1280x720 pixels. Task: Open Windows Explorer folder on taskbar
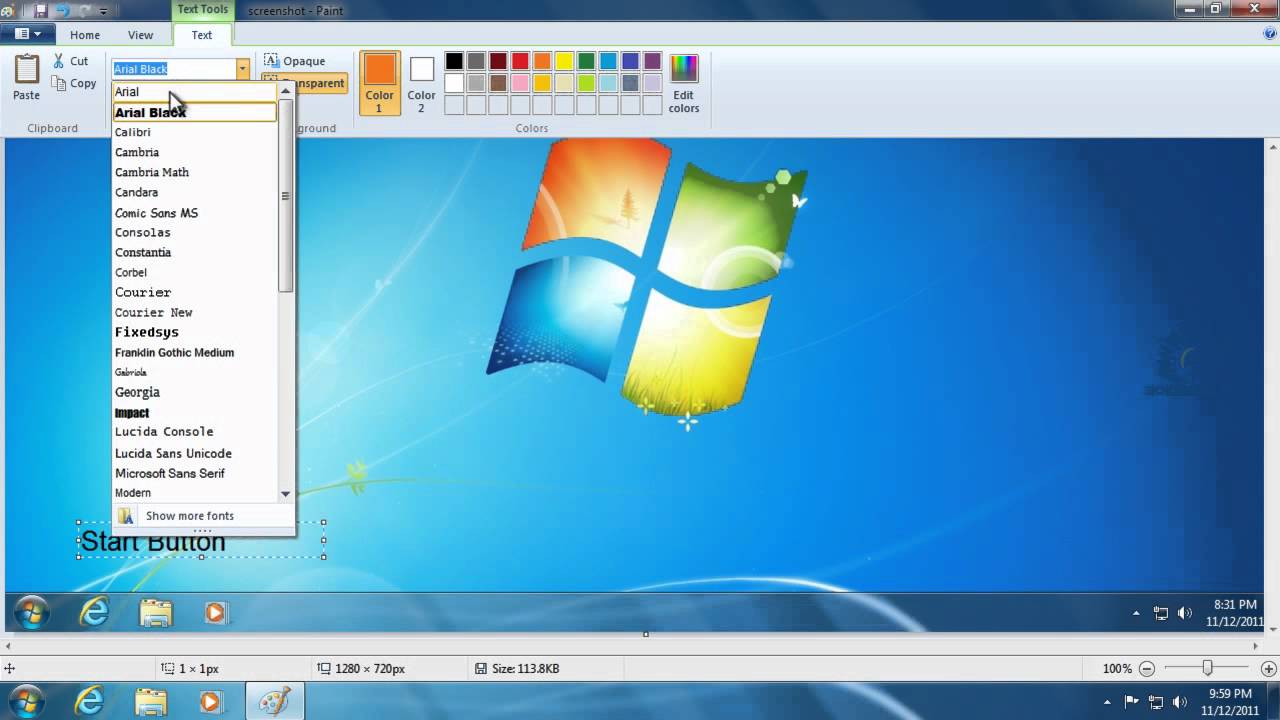[150, 702]
